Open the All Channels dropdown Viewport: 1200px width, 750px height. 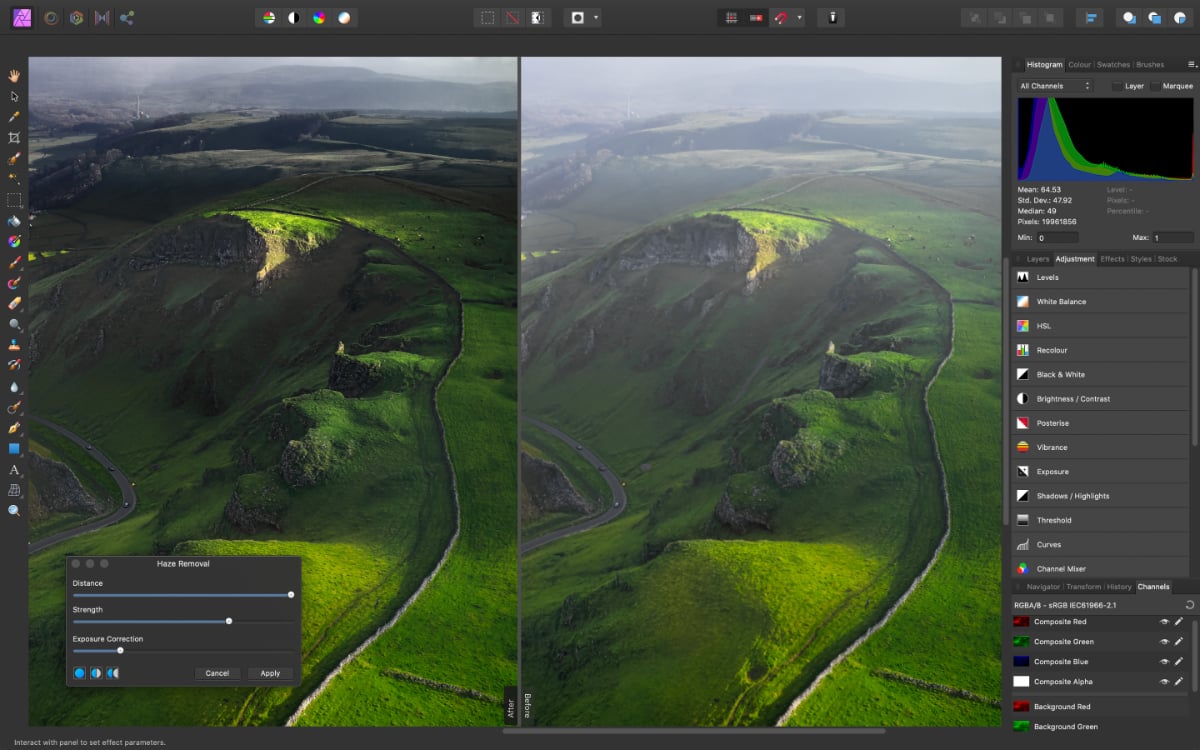coord(1054,86)
